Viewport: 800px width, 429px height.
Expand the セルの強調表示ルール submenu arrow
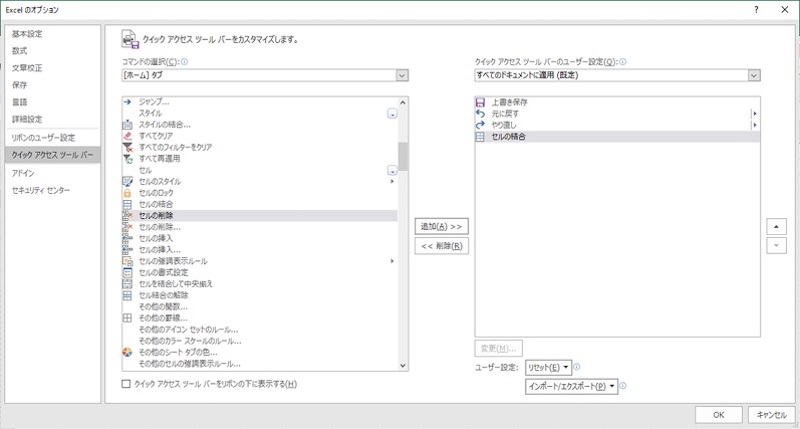(x=392, y=261)
